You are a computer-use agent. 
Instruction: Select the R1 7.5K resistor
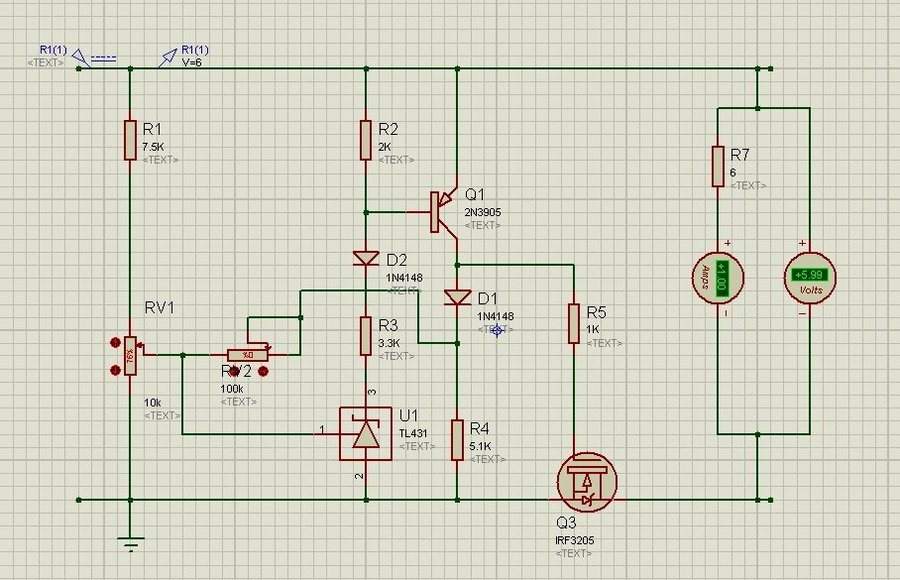point(130,140)
